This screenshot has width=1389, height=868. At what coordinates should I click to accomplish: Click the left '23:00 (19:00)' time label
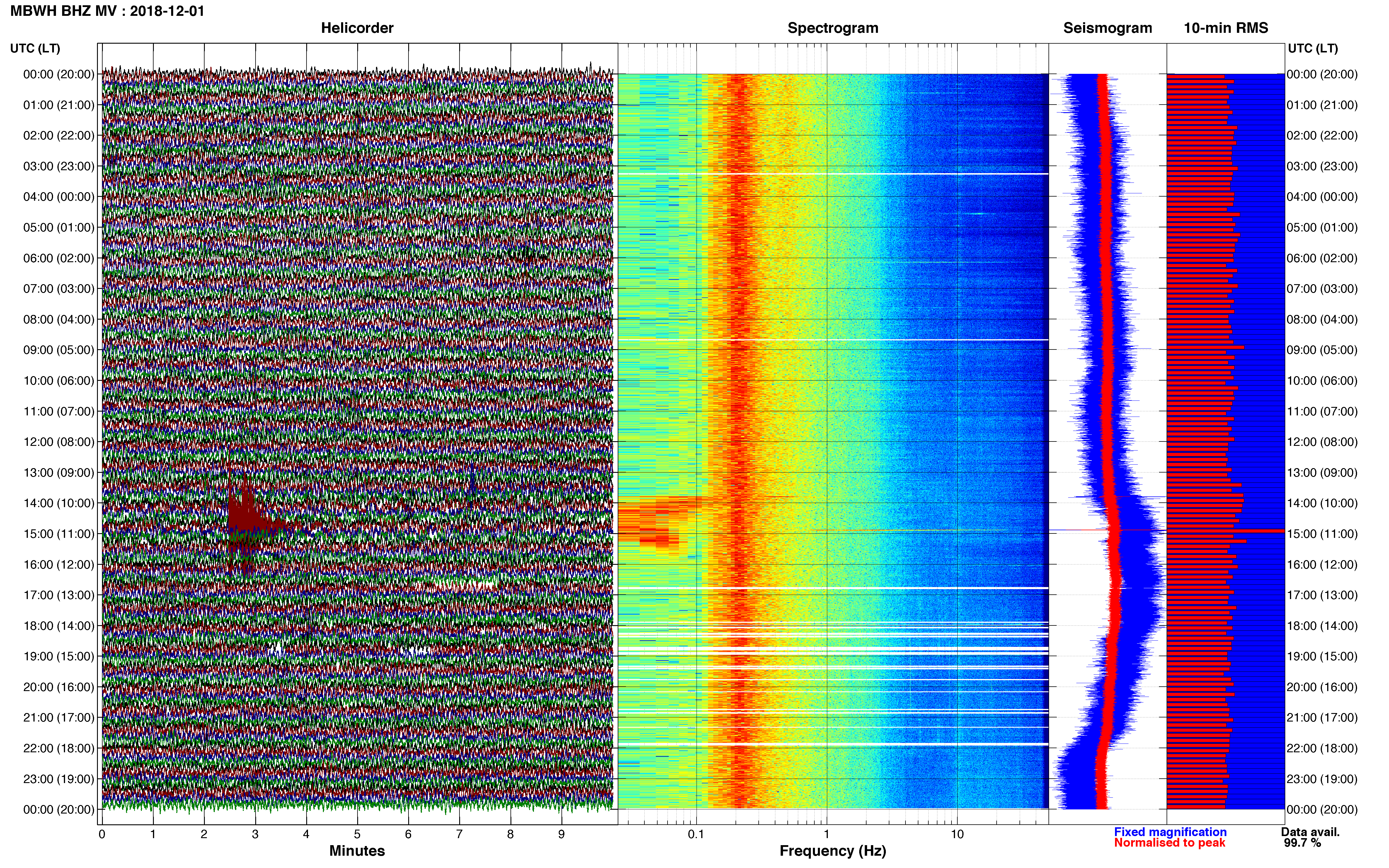pos(59,779)
